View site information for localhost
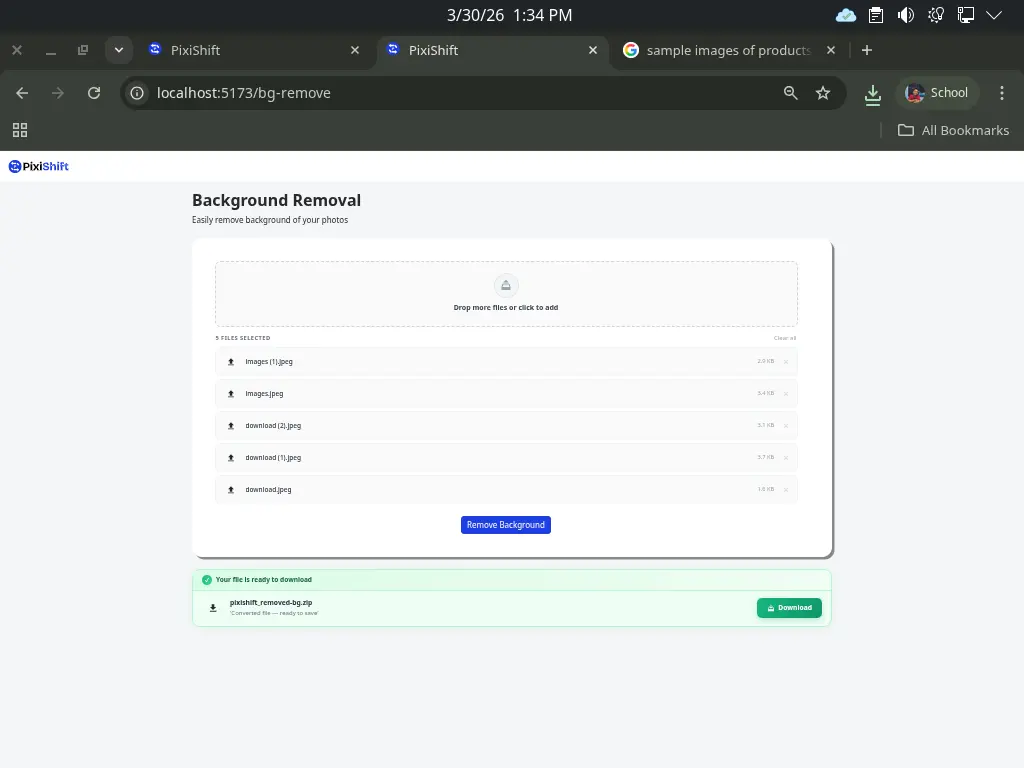 136,93
